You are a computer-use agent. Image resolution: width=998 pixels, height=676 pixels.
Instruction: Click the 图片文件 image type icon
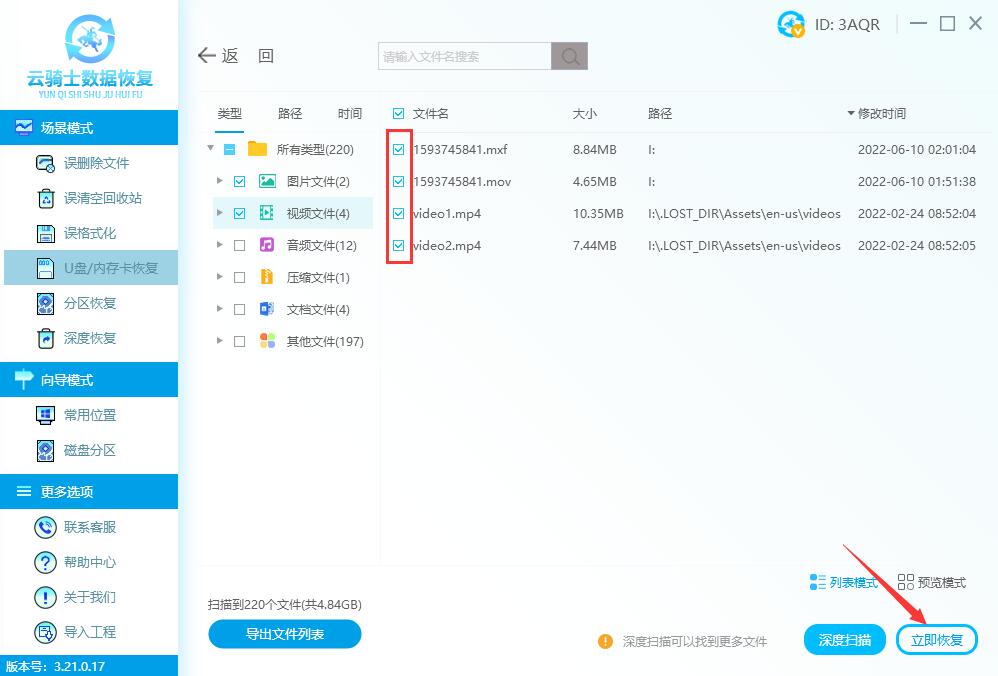tap(267, 181)
